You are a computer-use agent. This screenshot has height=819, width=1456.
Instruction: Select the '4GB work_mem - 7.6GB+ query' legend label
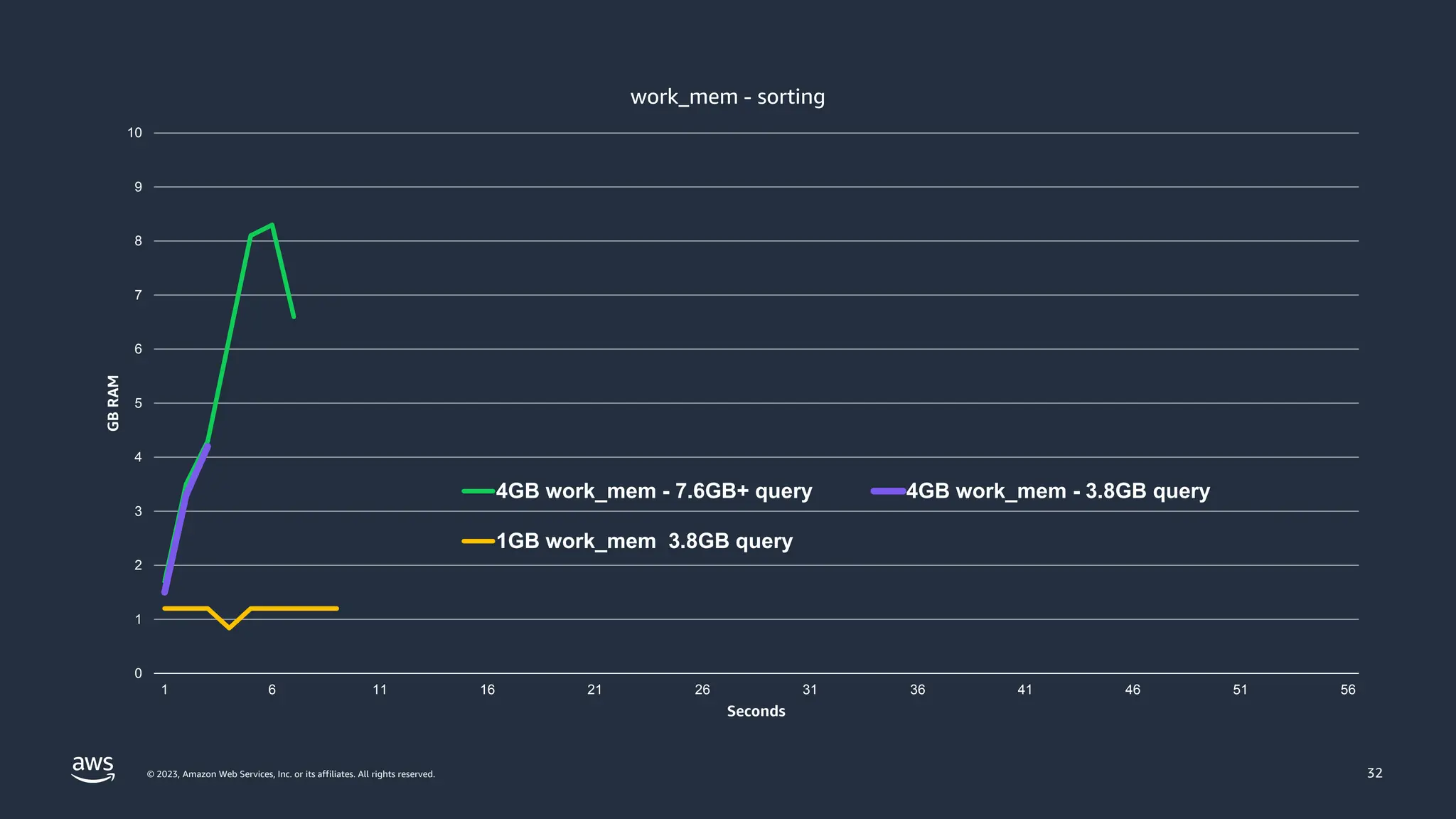click(x=653, y=491)
